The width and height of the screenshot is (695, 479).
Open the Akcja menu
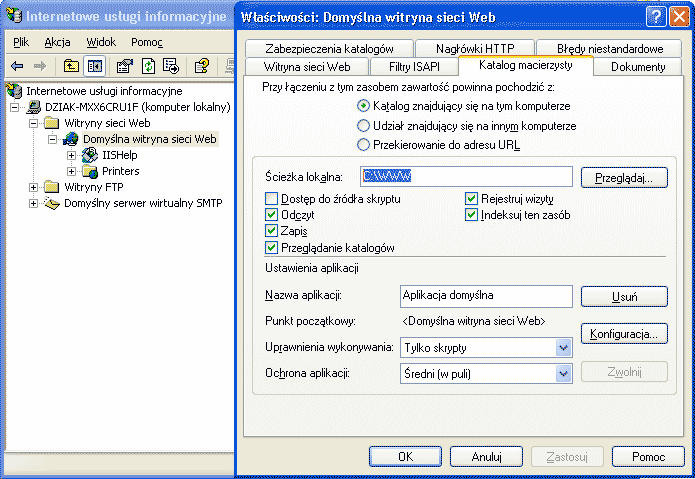tap(57, 42)
